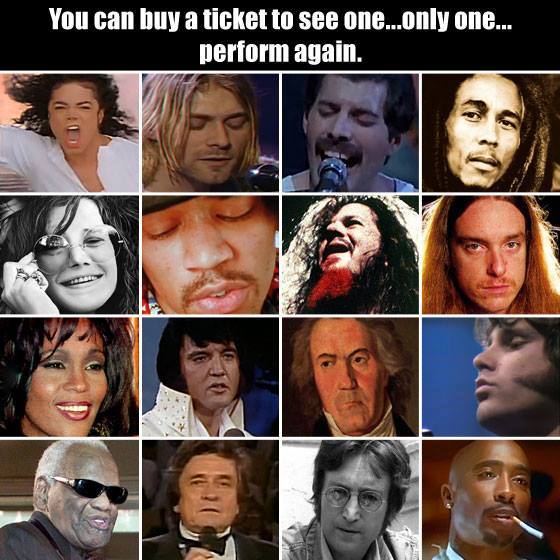The height and width of the screenshot is (560, 560).
Task: Pick the gray-haired man wearing dark sunglasses
Action: 69,500
